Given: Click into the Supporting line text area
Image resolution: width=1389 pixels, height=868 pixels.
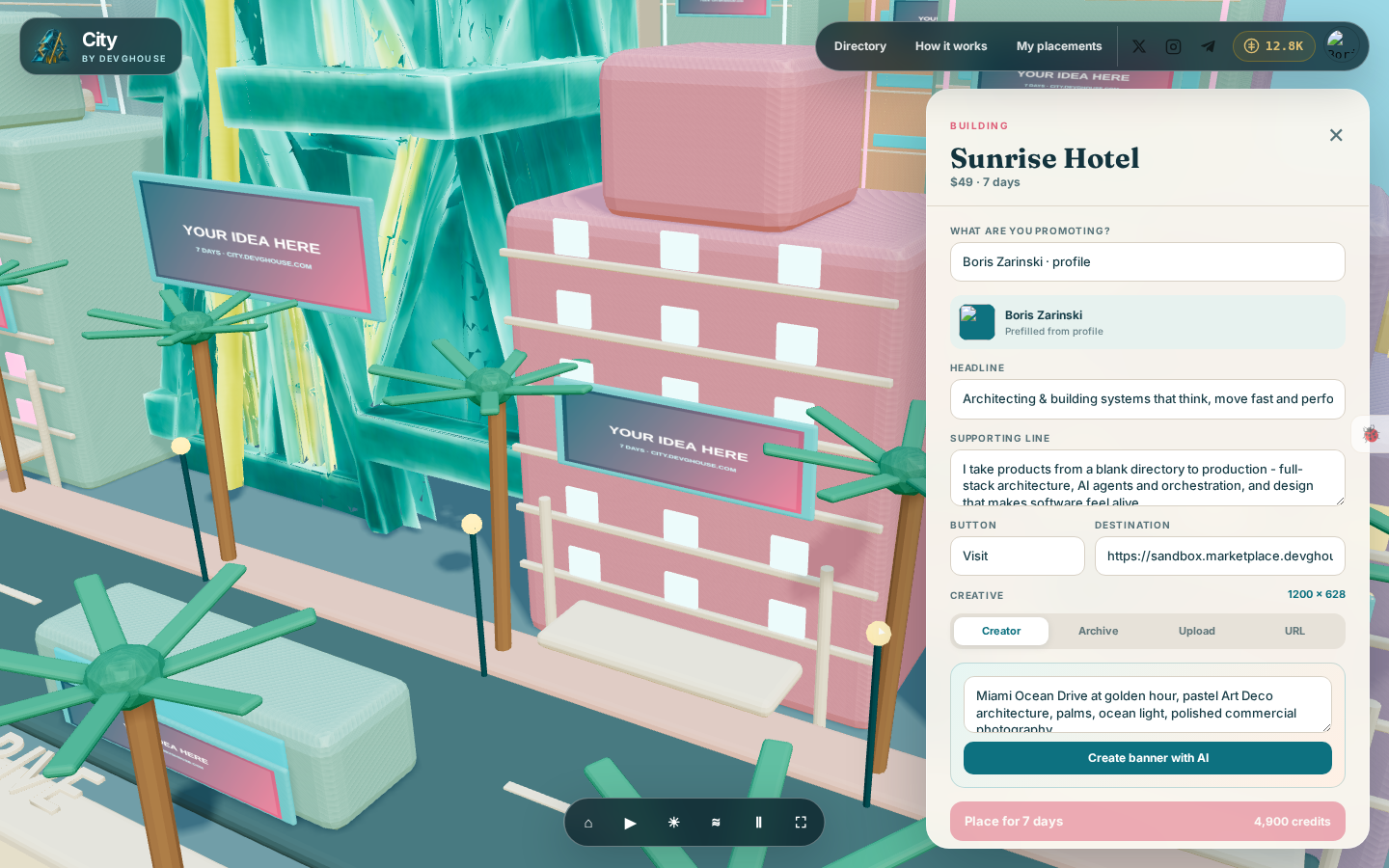Looking at the screenshot, I should click(1148, 478).
